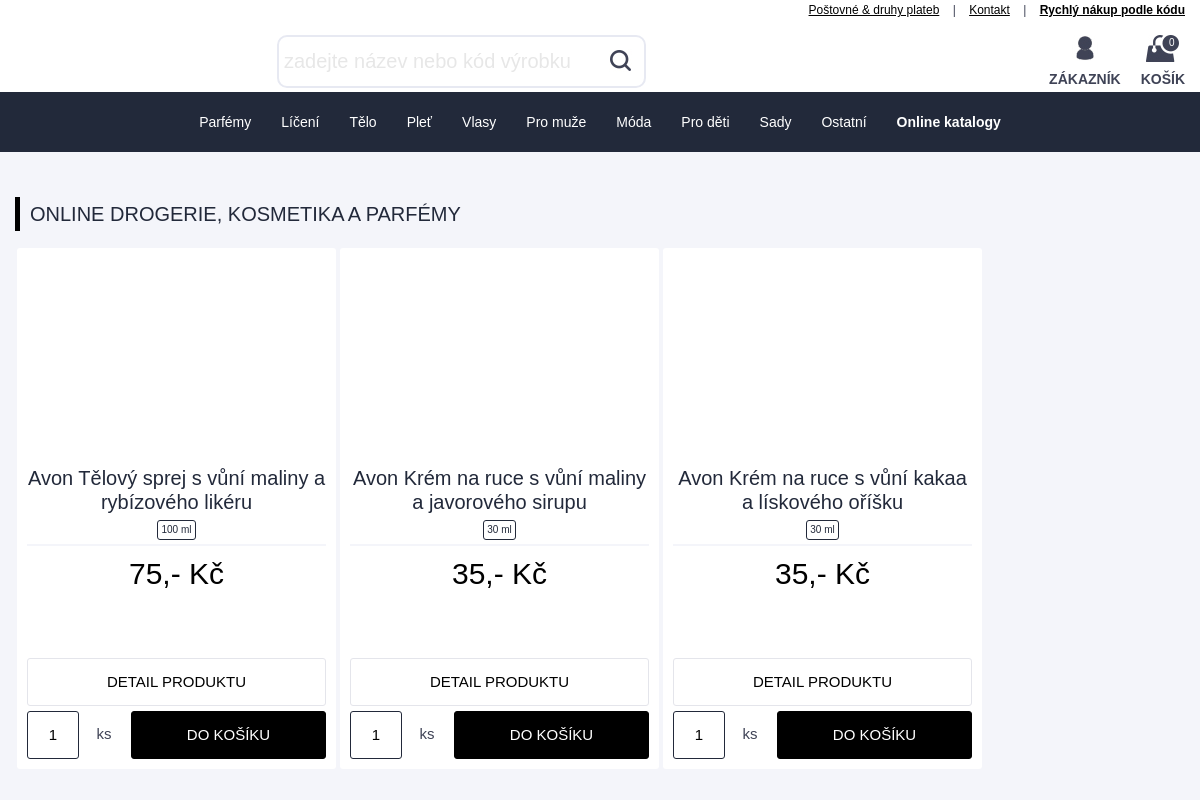This screenshot has width=1200, height=800.
Task: Open the Pro děti menu
Action: (705, 122)
